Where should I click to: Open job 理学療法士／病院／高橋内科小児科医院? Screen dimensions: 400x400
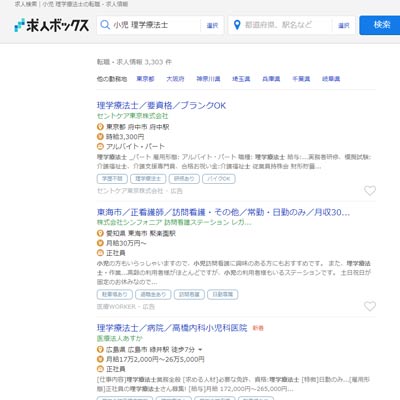point(172,328)
